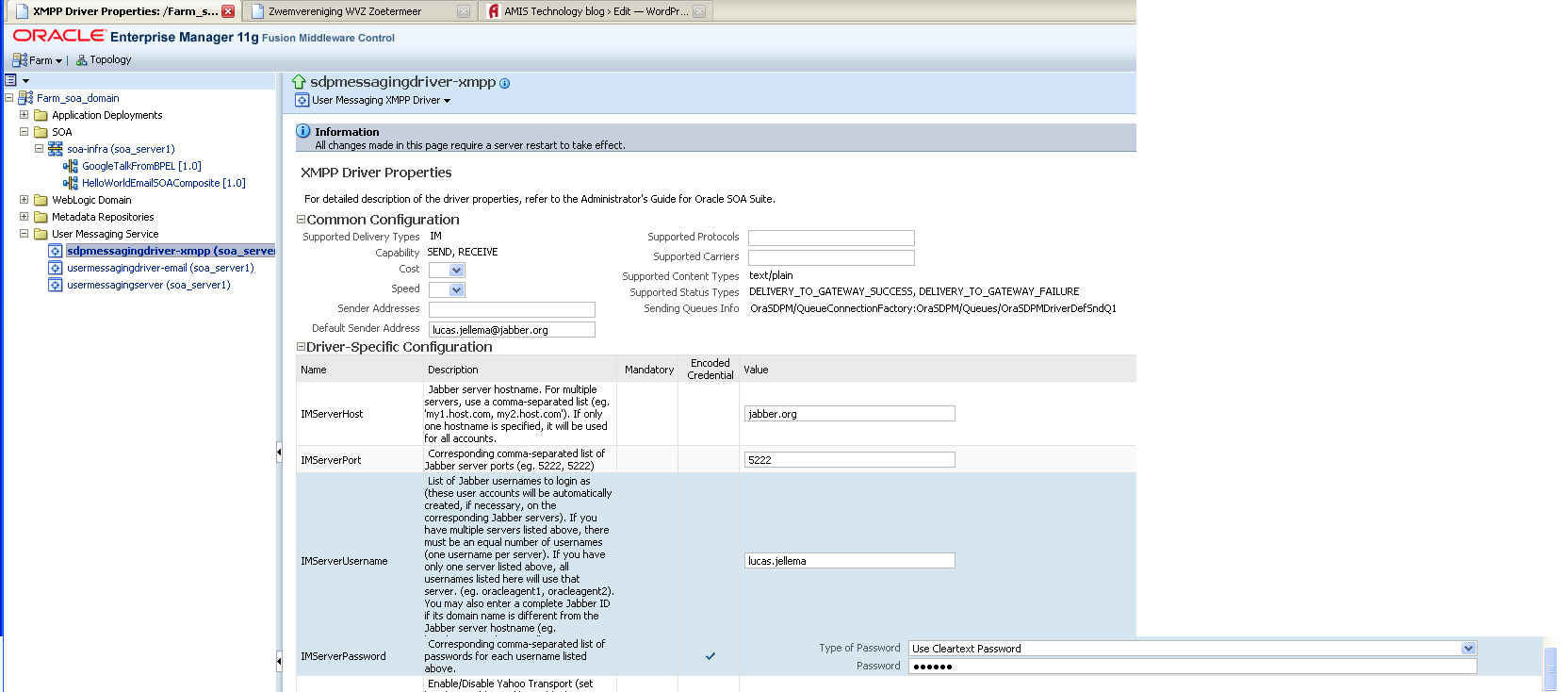Click the Topology icon in toolbar
The image size is (1568, 692).
coord(82,60)
